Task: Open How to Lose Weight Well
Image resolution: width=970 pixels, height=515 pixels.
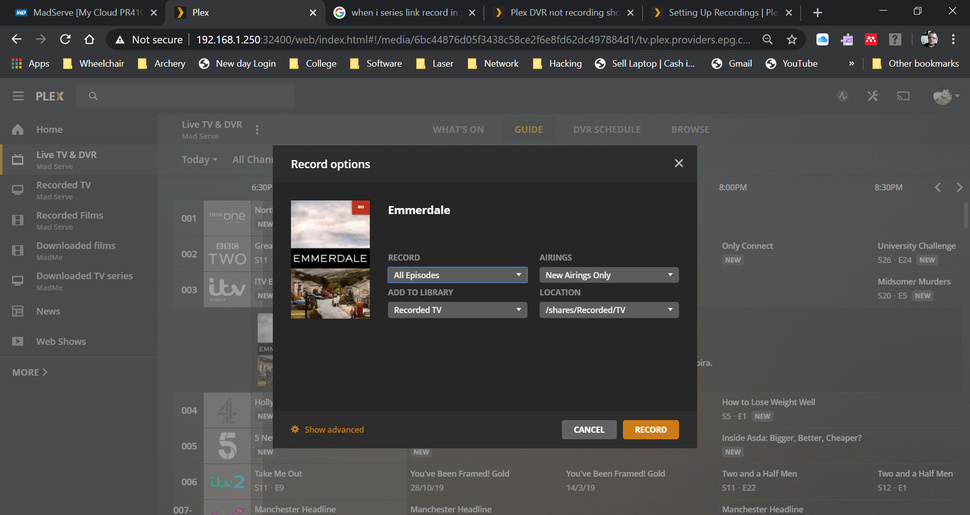Action: pyautogui.click(x=768, y=402)
